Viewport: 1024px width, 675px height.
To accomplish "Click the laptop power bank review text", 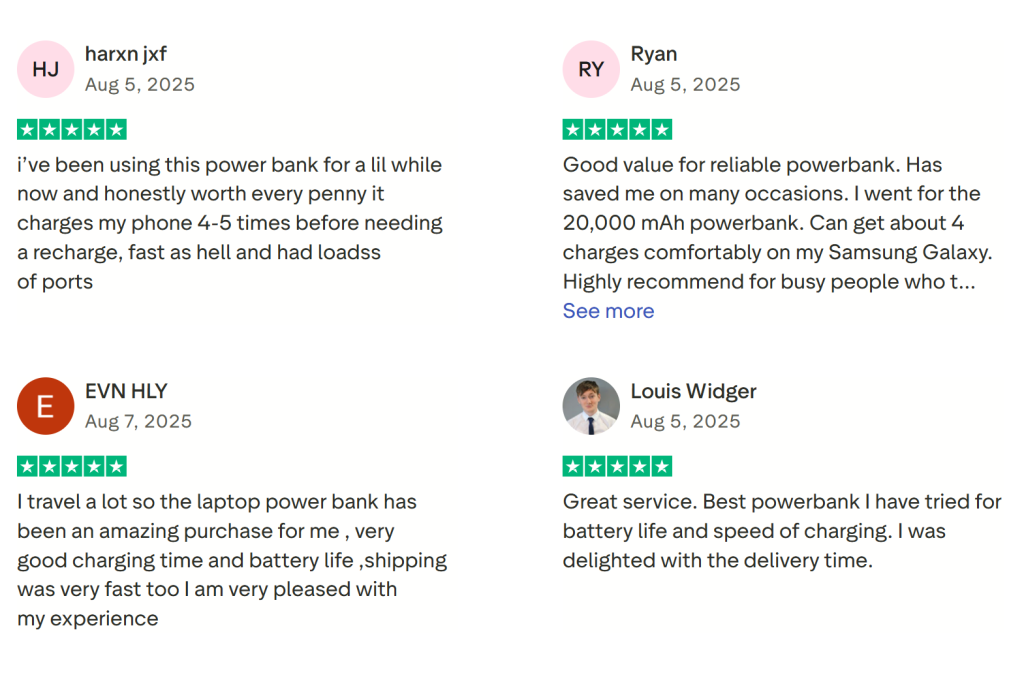I will tap(231, 560).
